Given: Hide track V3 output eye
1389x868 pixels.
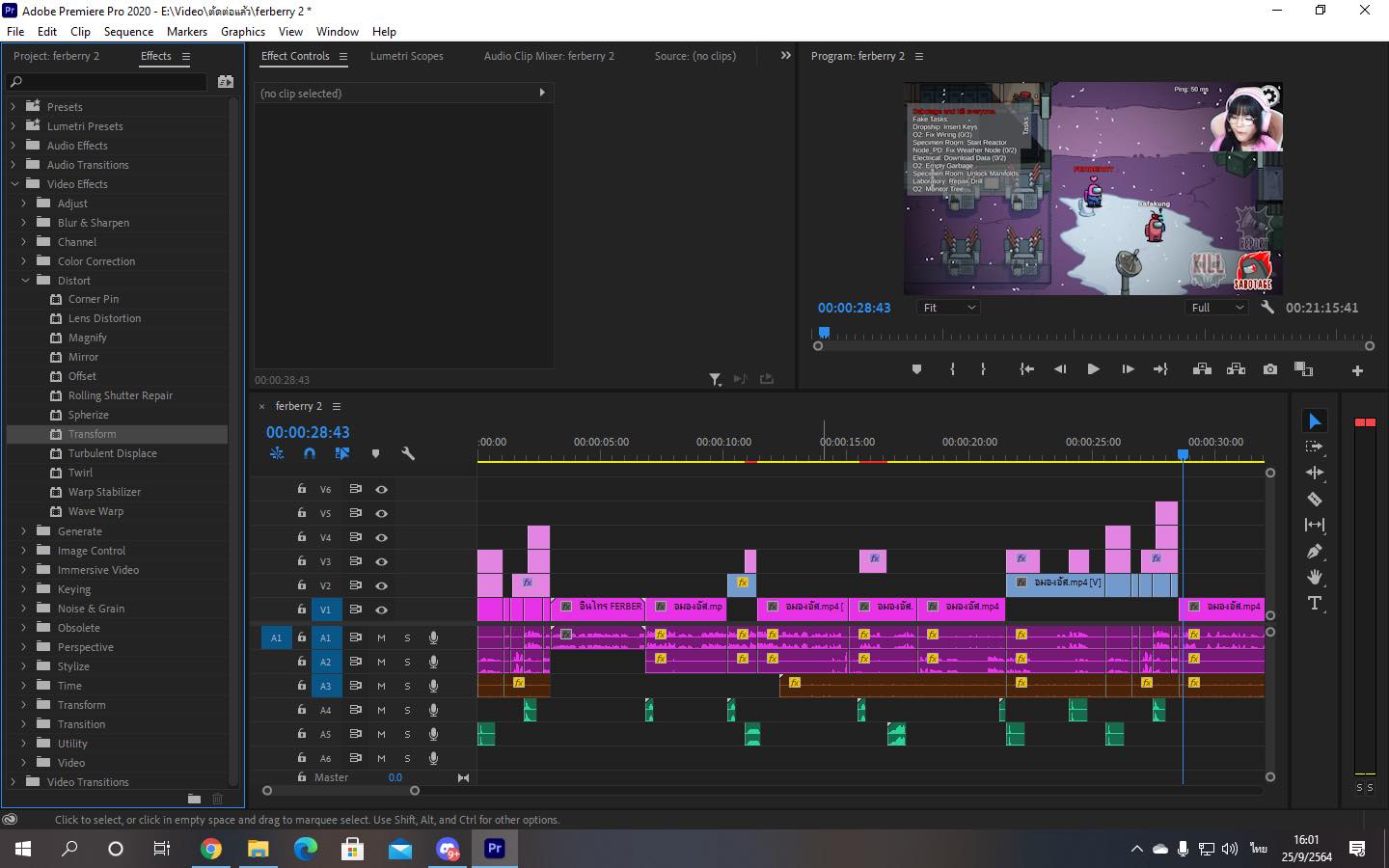Looking at the screenshot, I should click(x=381, y=561).
